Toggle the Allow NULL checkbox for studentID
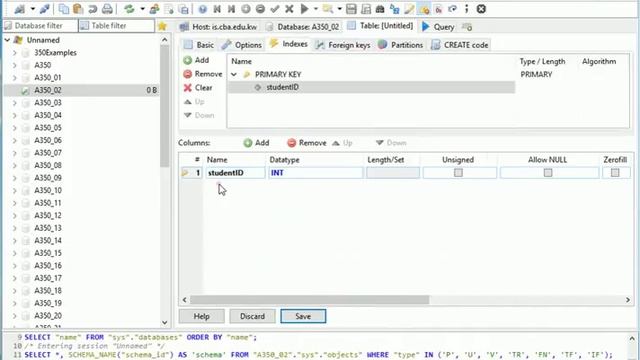The height and width of the screenshot is (360, 640). click(548, 173)
